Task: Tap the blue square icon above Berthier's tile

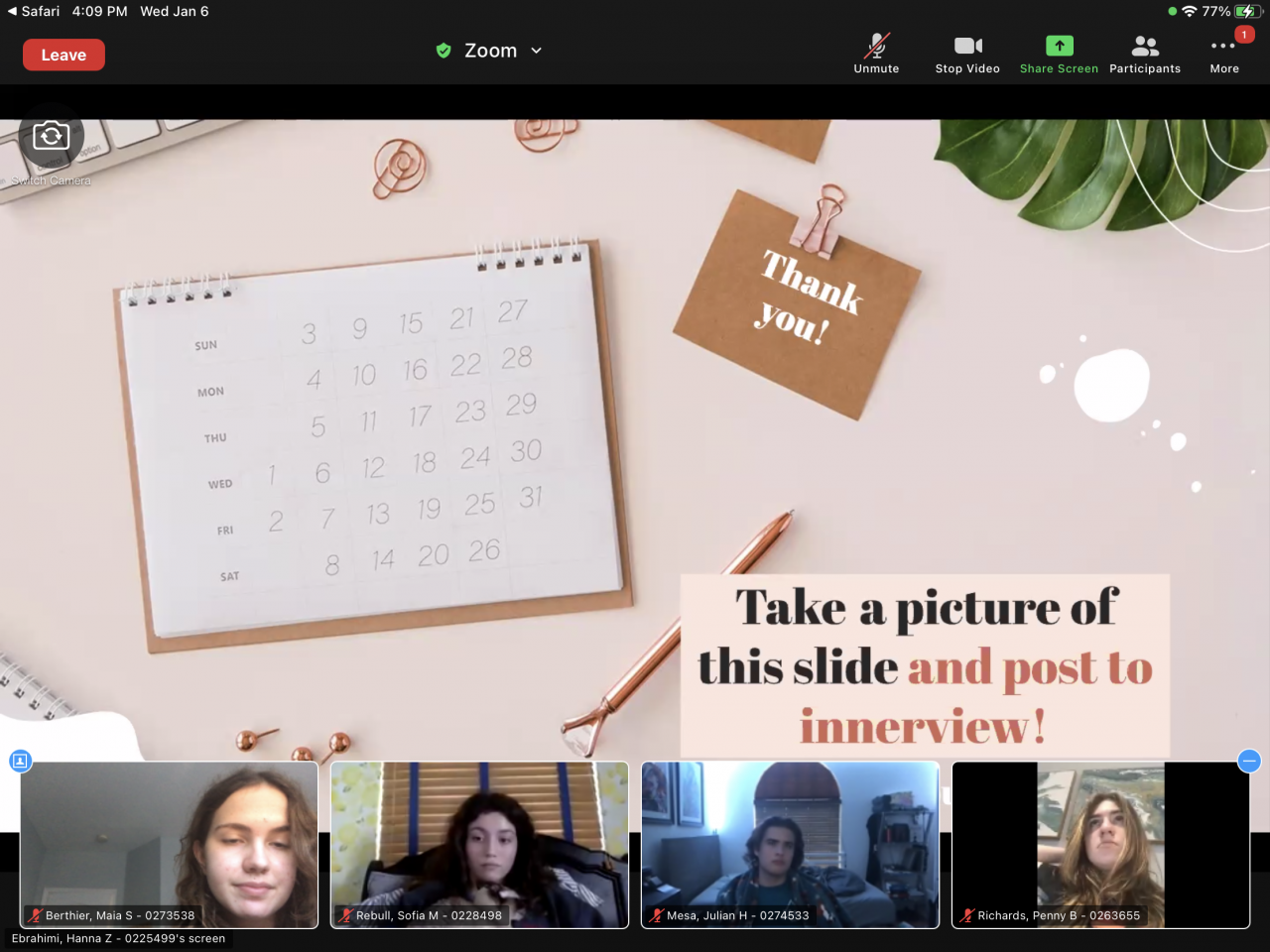Action: (20, 761)
